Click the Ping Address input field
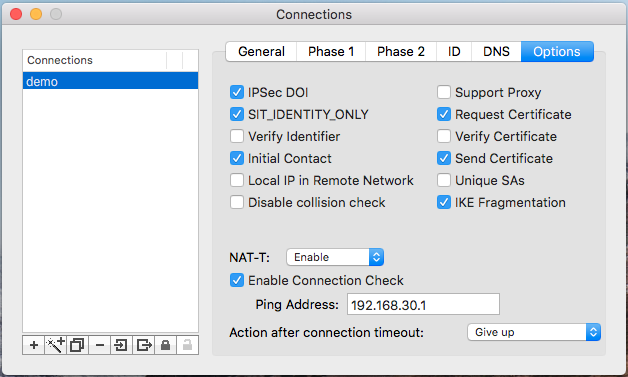 click(x=423, y=304)
